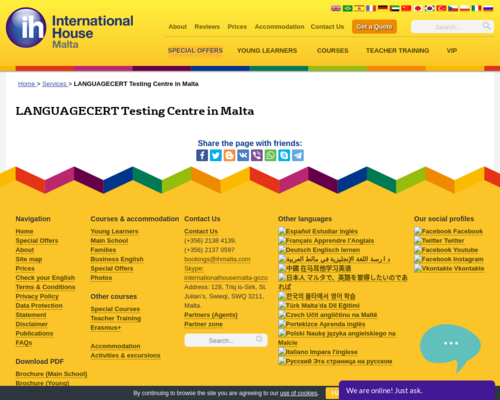Open Business English footer link
Image resolution: width=500 pixels, height=400 pixels.
(117, 259)
